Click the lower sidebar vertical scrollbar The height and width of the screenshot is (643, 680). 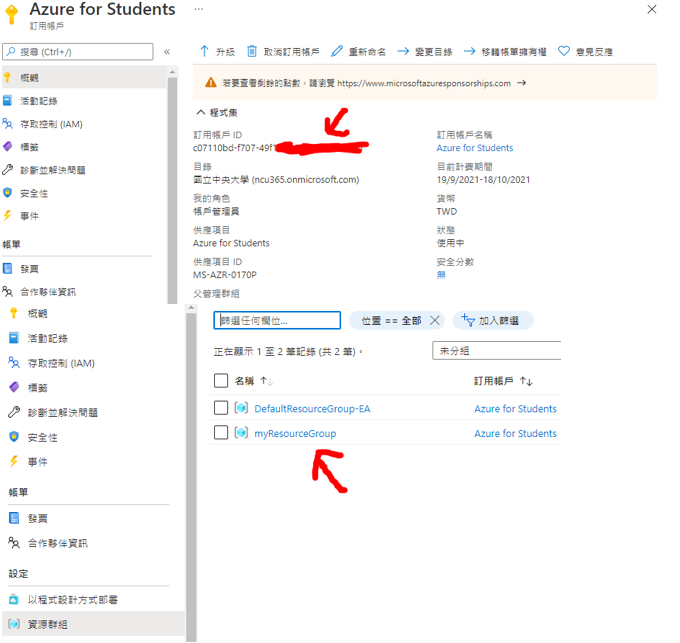[x=191, y=477]
